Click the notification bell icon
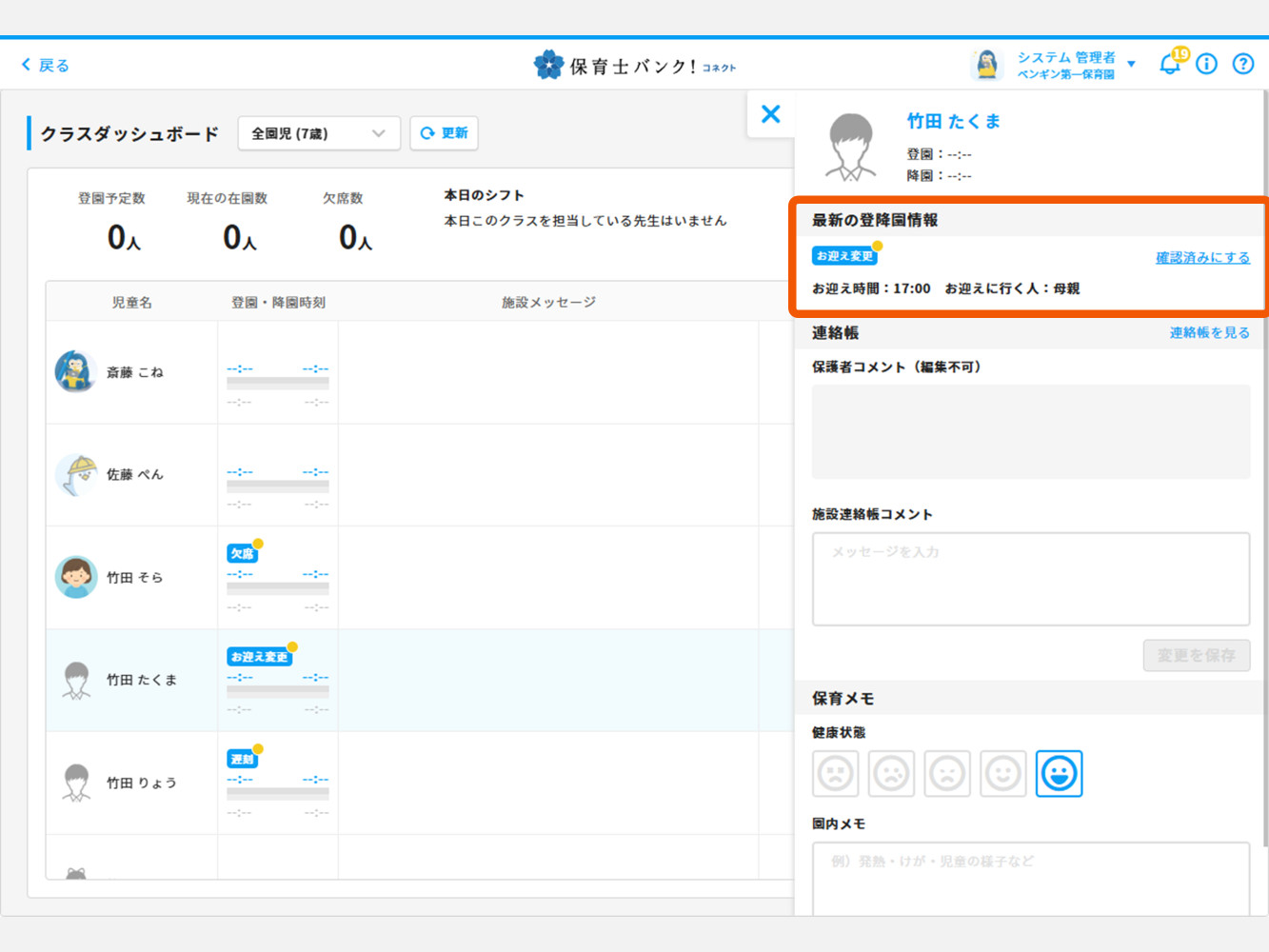Screen dimensions: 1269x952 click(1169, 65)
